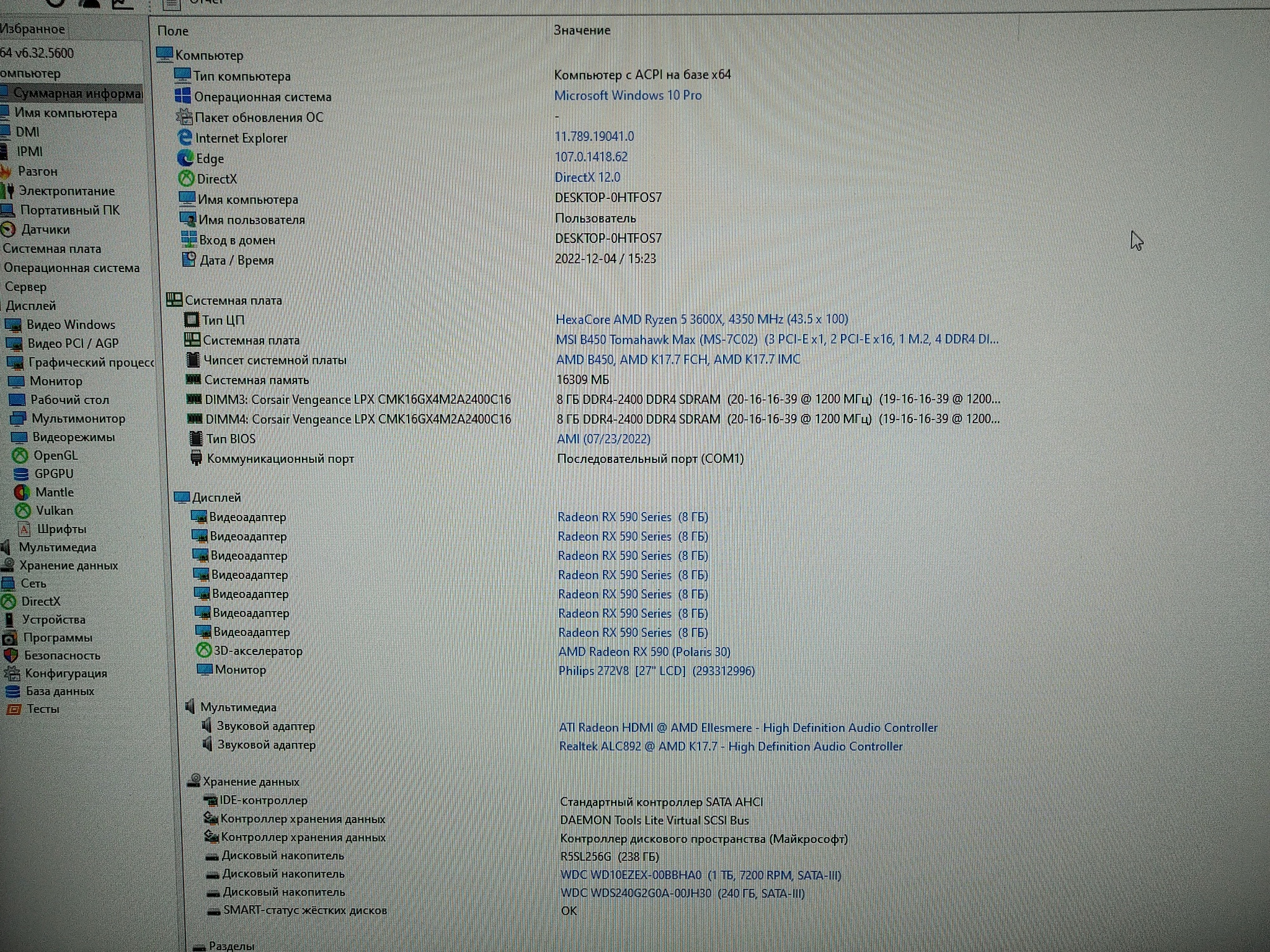
Task: Click the OpenGL icon in sidebar
Action: [20, 456]
